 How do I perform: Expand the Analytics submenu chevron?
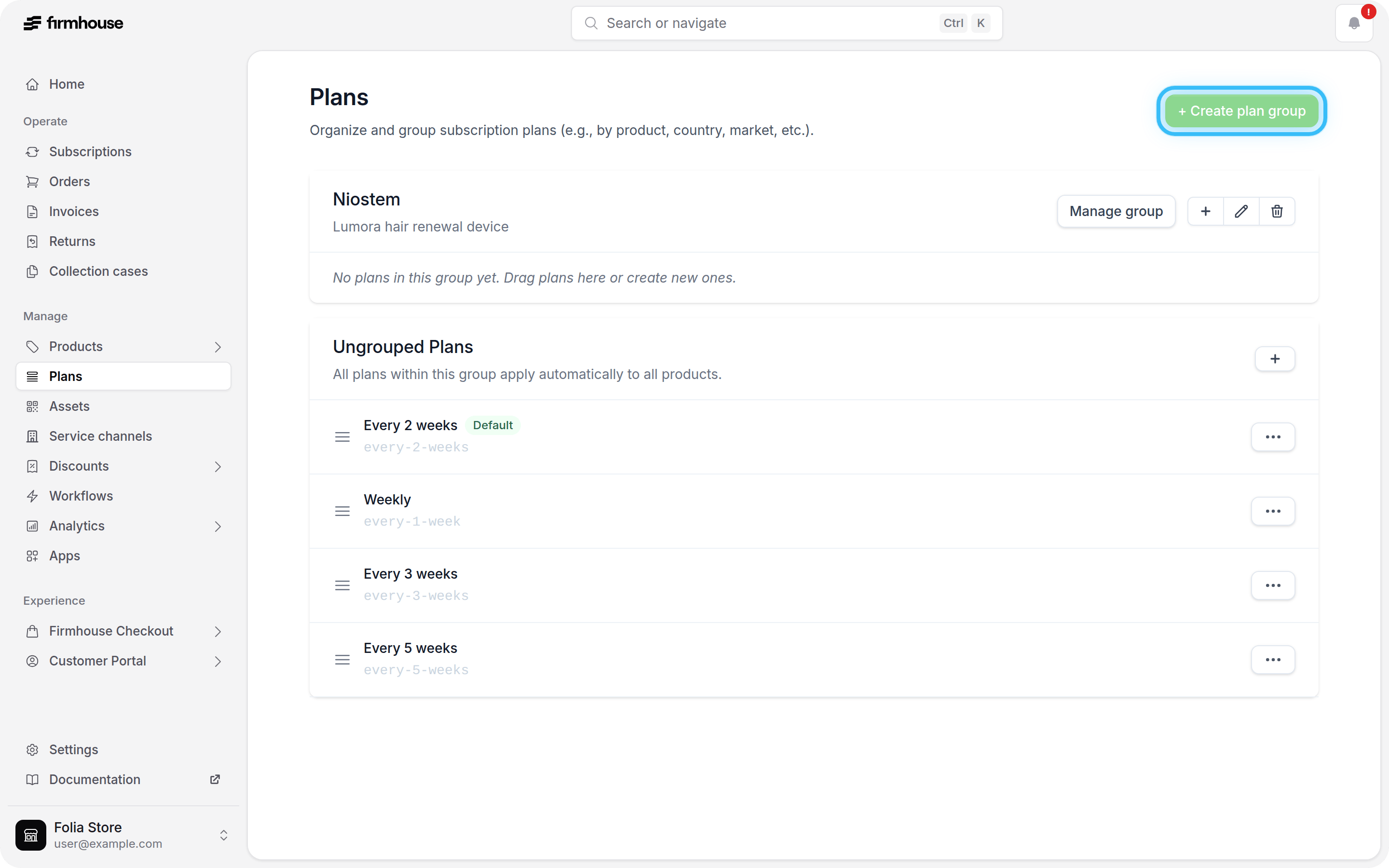218,527
